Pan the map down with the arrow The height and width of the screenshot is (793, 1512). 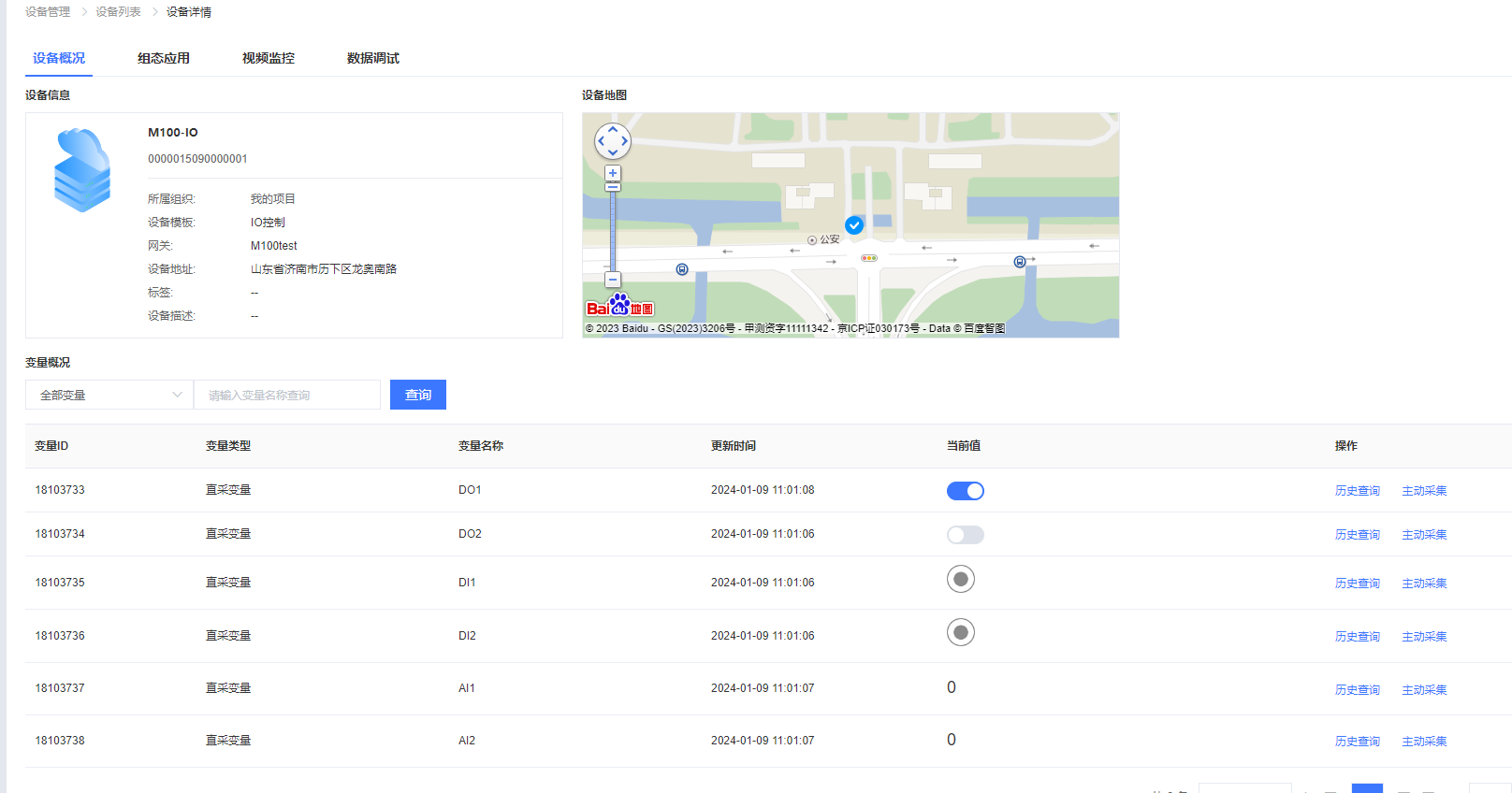pos(613,153)
